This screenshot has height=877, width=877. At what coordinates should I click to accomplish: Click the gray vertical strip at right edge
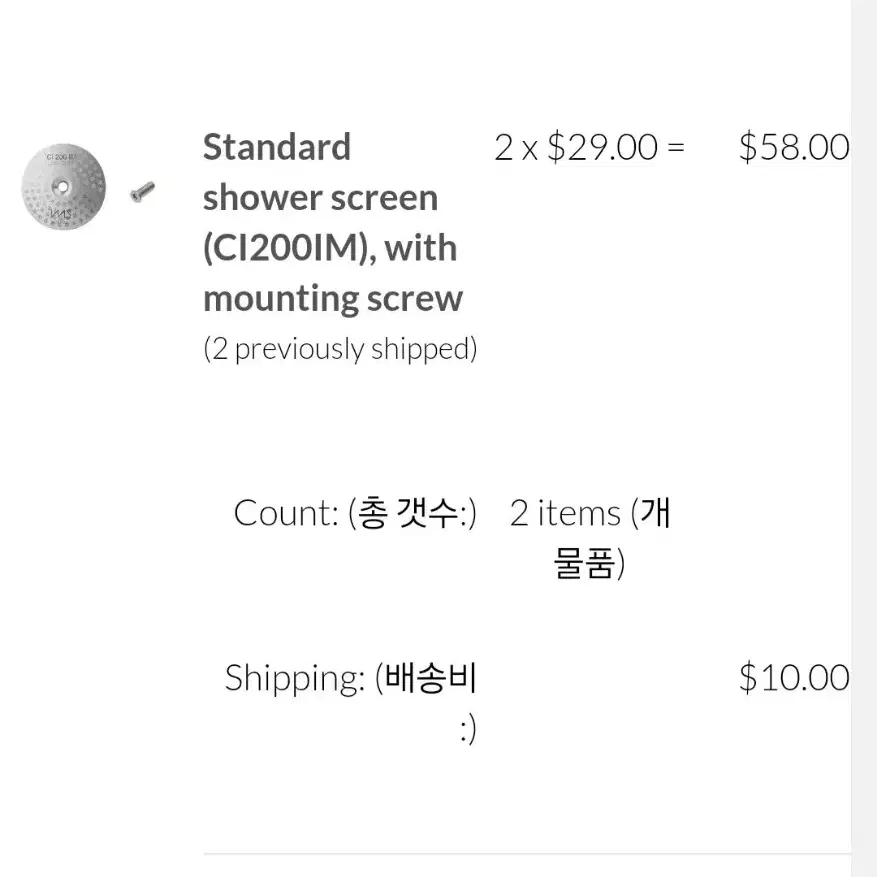[864, 438]
